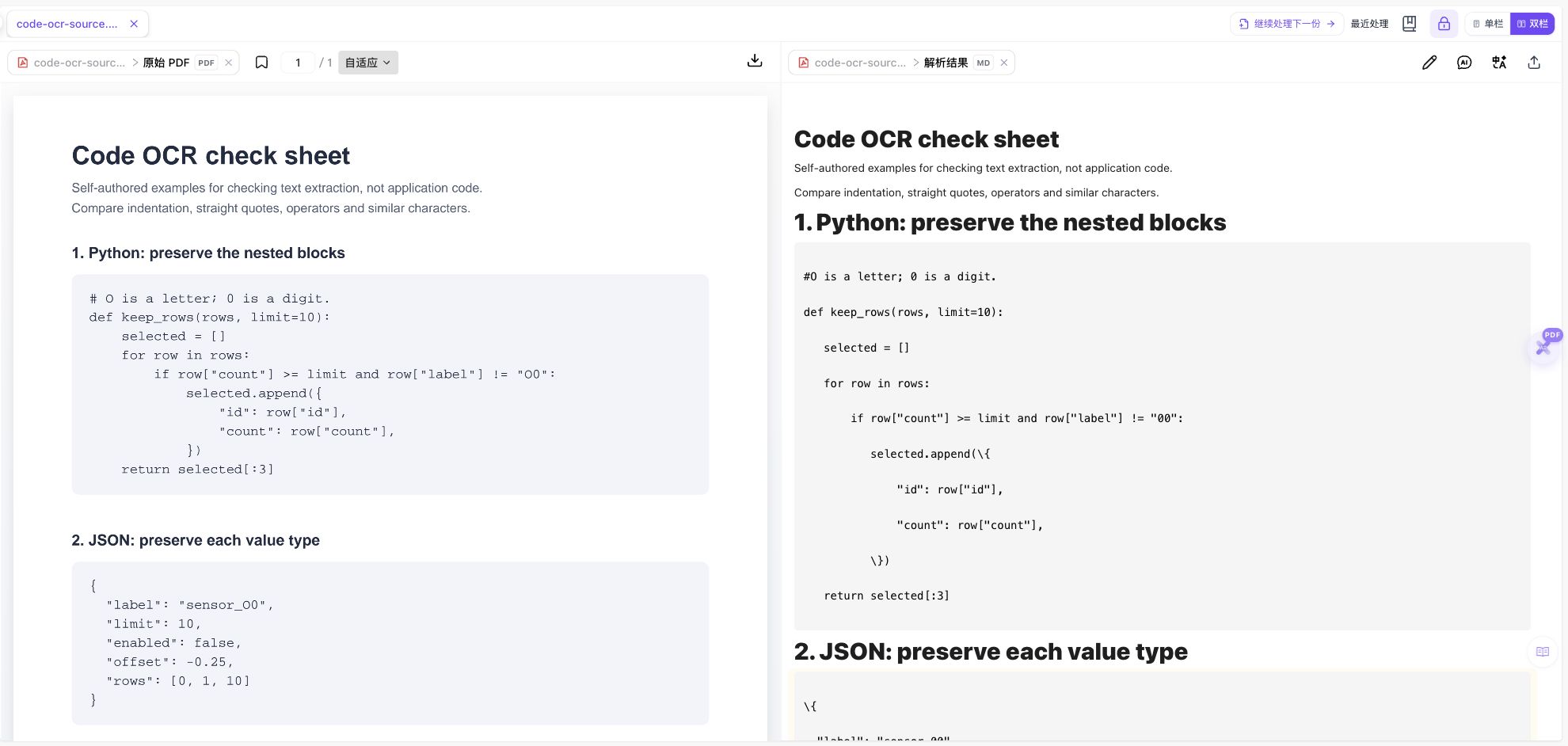Screen dimensions: 1568x746
Task: Click left panel breadcrumb code-ocr-sourc...
Action: (x=79, y=63)
